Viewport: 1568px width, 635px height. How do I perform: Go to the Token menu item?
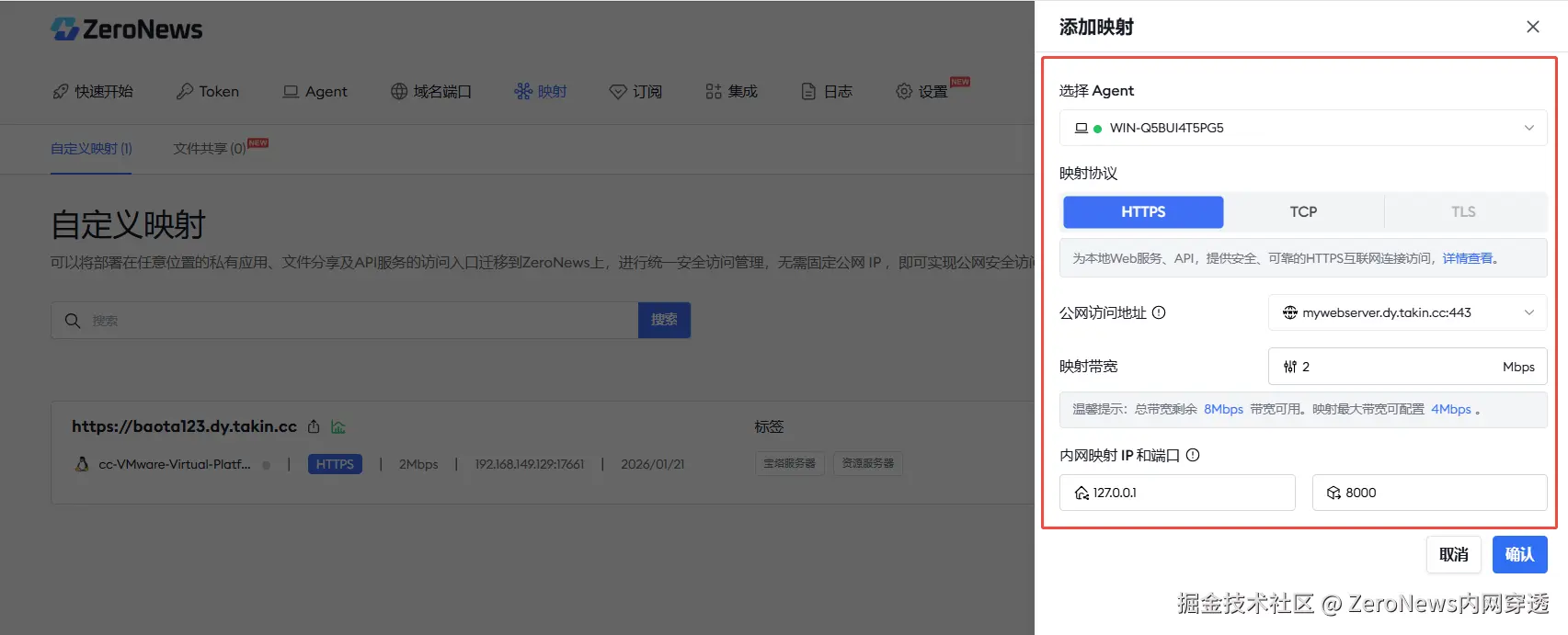point(208,91)
